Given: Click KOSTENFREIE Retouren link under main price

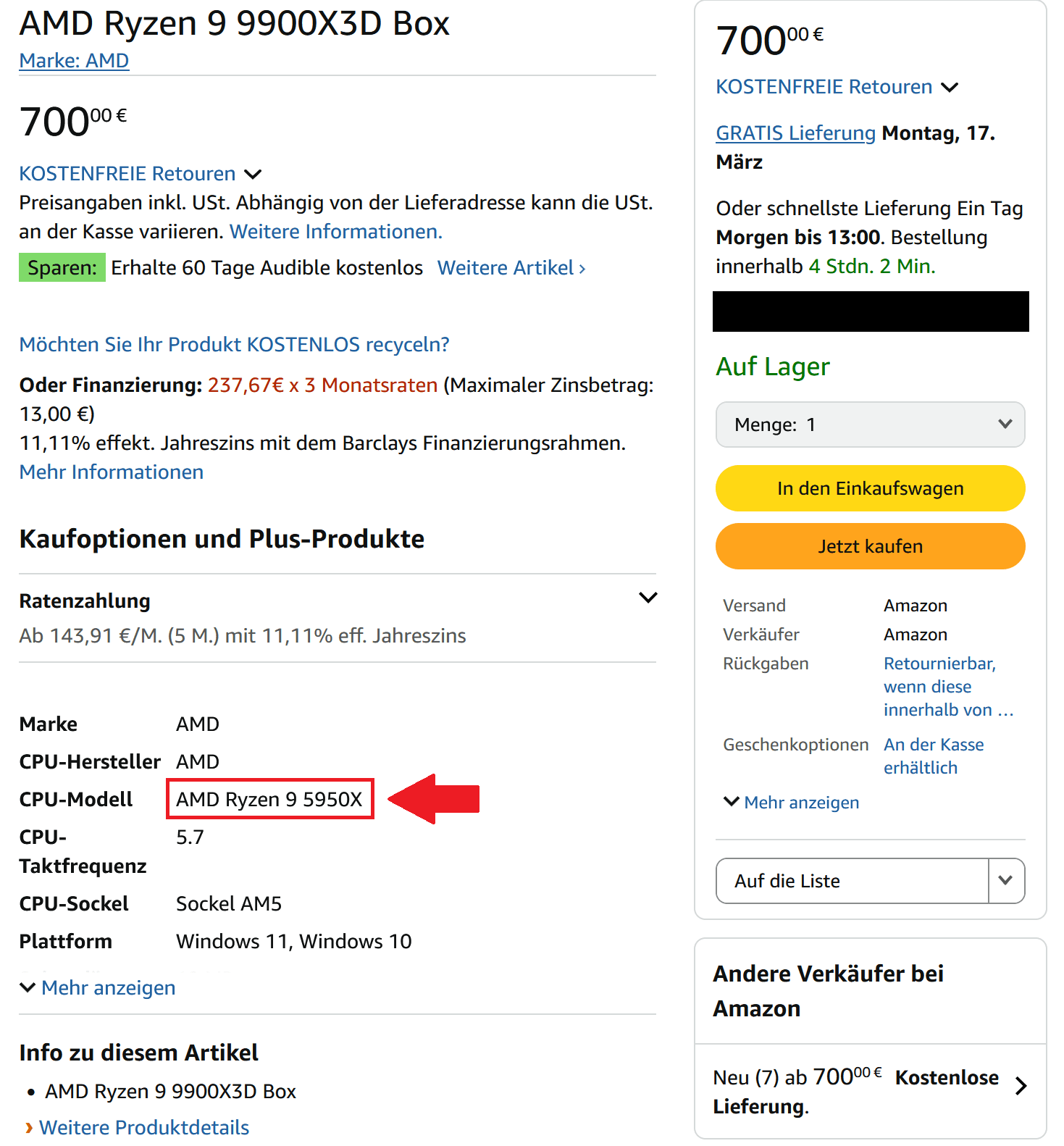Looking at the screenshot, I should click(127, 174).
